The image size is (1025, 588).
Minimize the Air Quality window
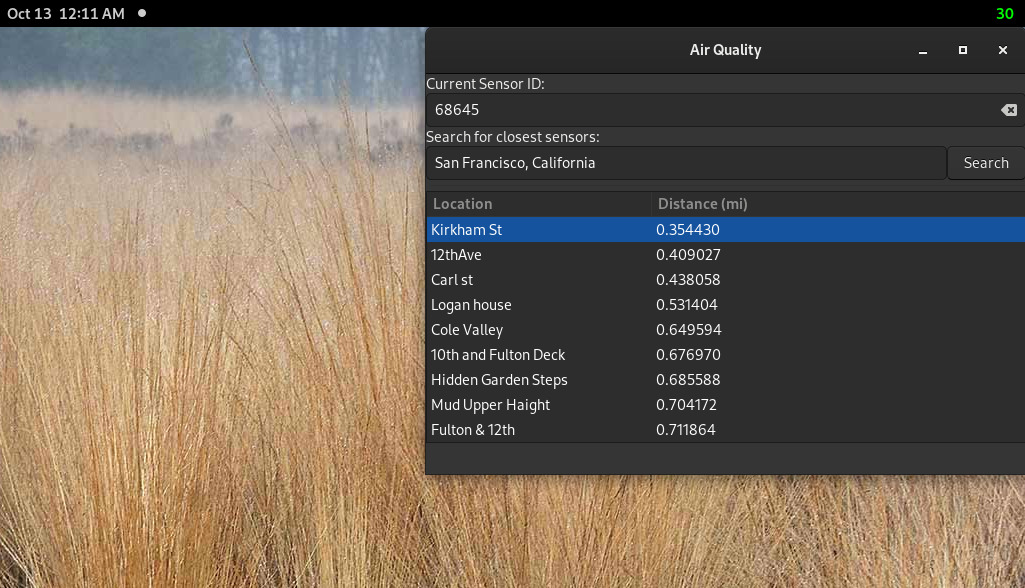921,50
